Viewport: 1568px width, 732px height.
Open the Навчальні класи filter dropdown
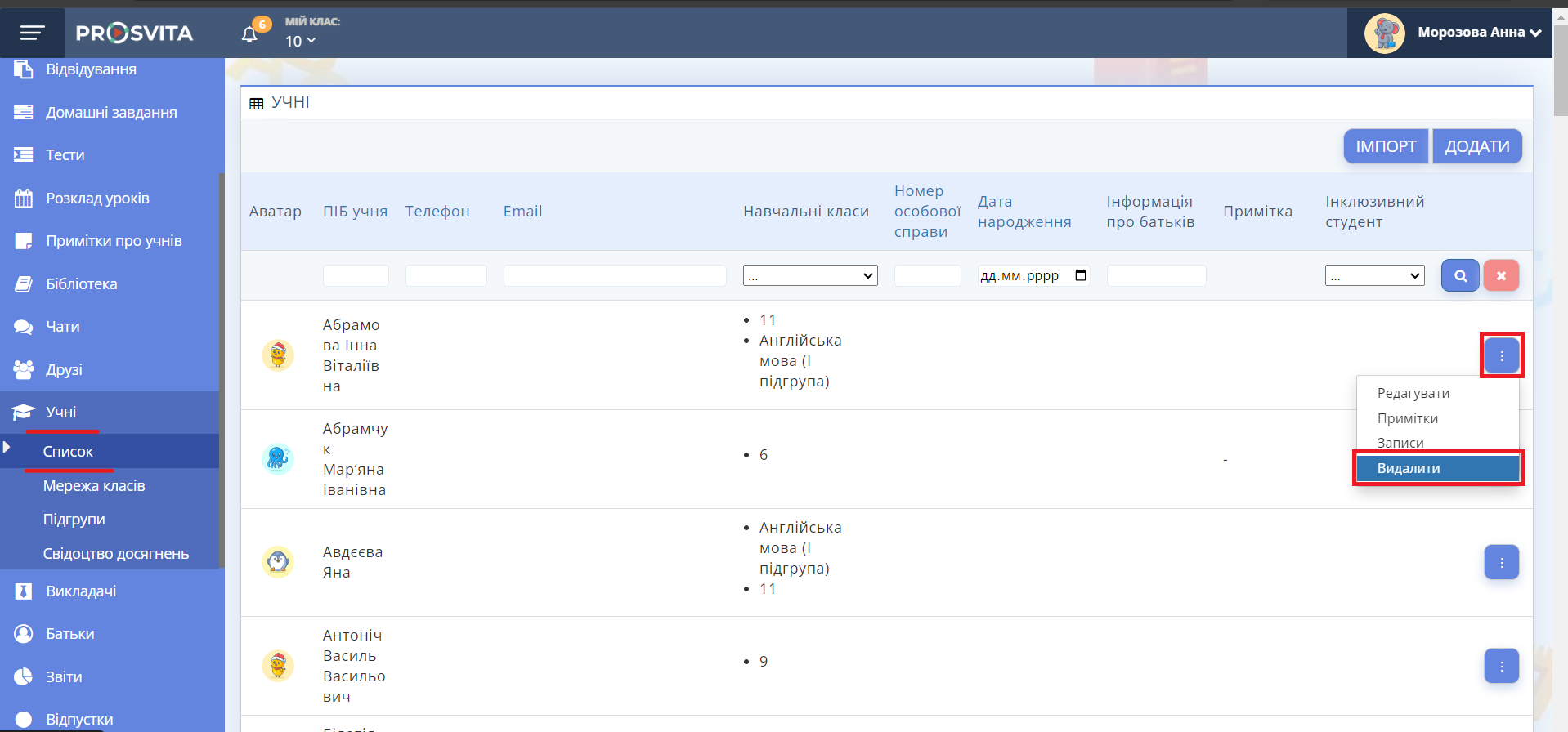(x=809, y=275)
